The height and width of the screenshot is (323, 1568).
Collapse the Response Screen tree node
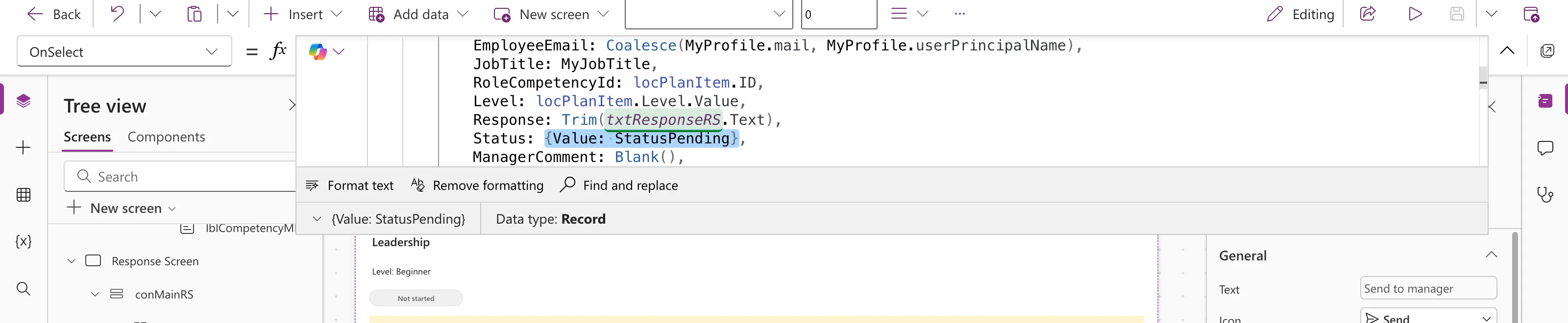71,261
